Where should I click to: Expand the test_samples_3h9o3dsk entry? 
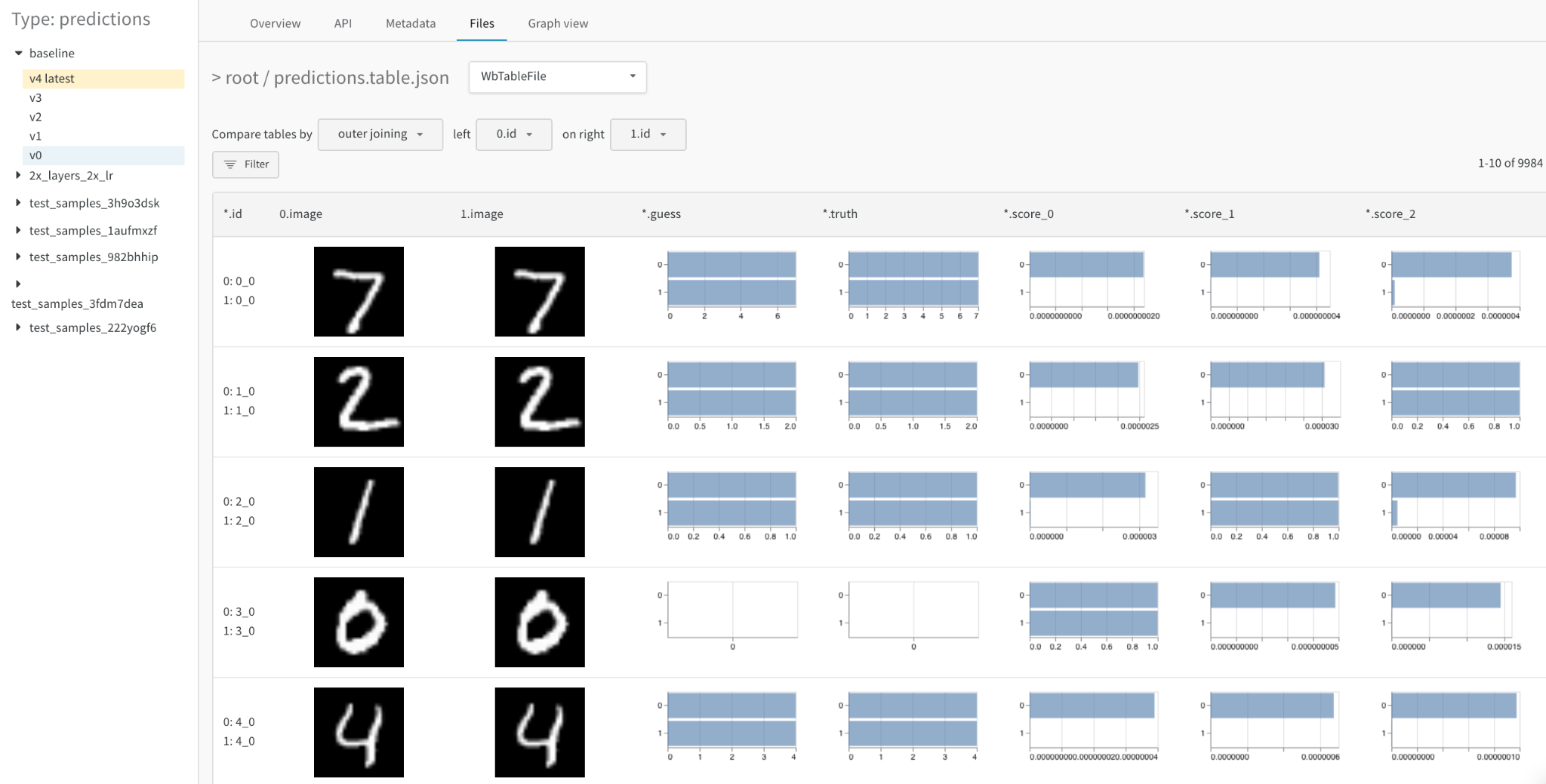[x=18, y=203]
